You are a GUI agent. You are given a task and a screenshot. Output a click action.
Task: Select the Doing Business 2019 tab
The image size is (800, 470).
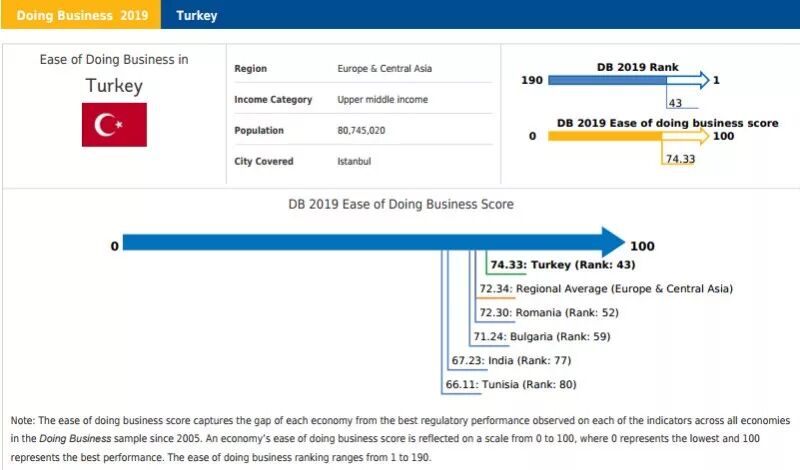pyautogui.click(x=81, y=15)
